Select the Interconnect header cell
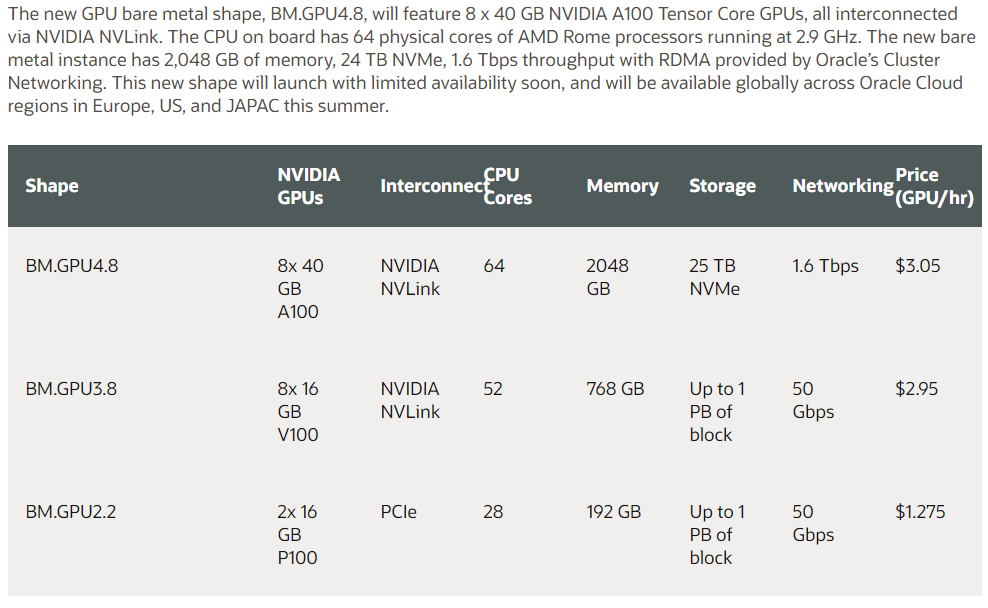The height and width of the screenshot is (608, 988). coord(435,186)
